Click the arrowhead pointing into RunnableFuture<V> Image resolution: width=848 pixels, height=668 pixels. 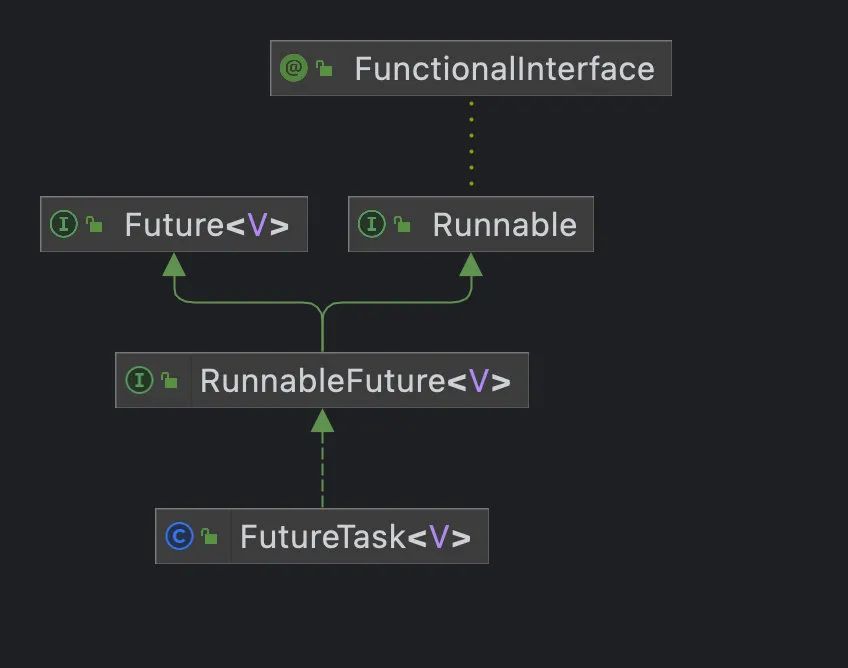[x=322, y=420]
